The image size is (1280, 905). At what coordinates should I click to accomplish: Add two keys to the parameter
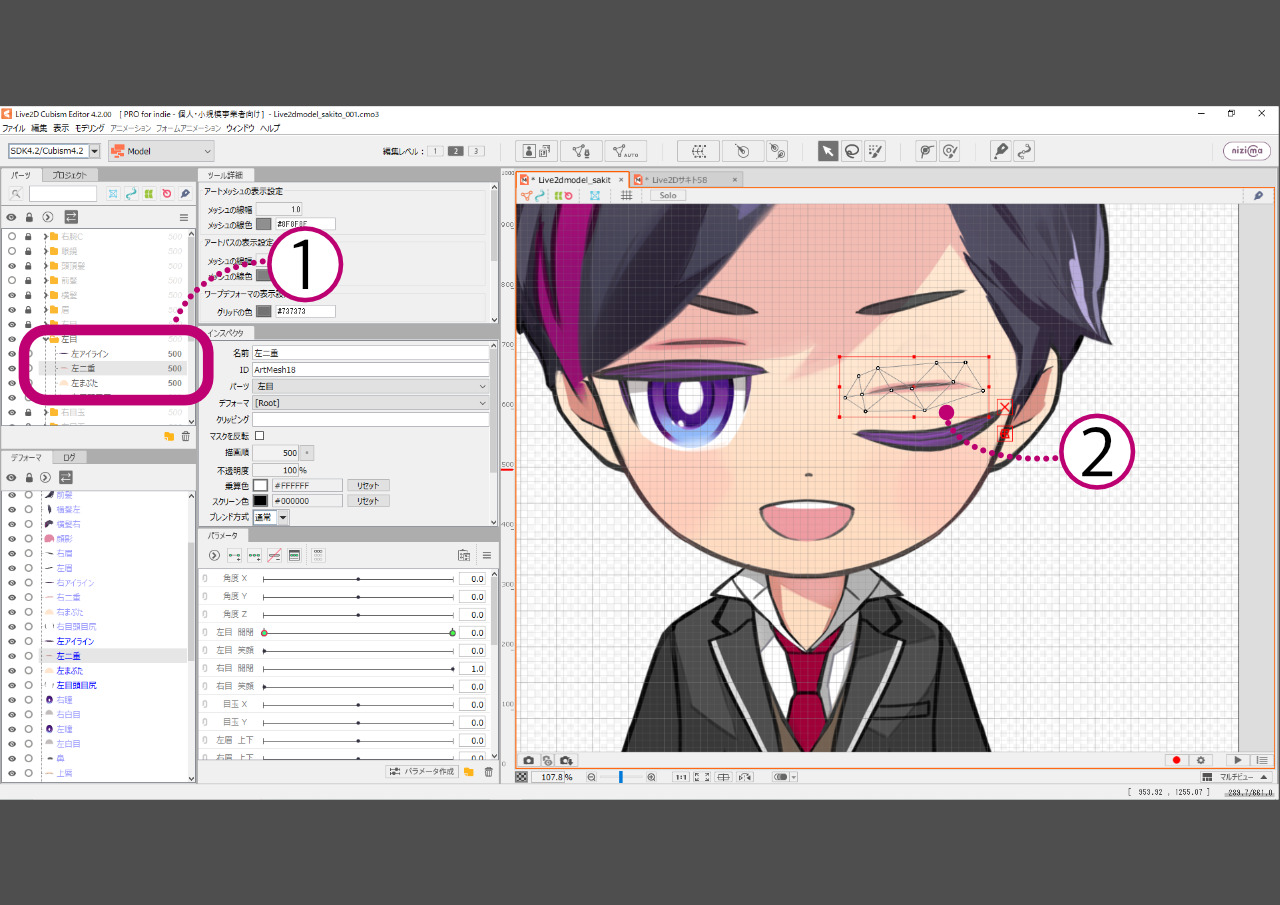(234, 555)
